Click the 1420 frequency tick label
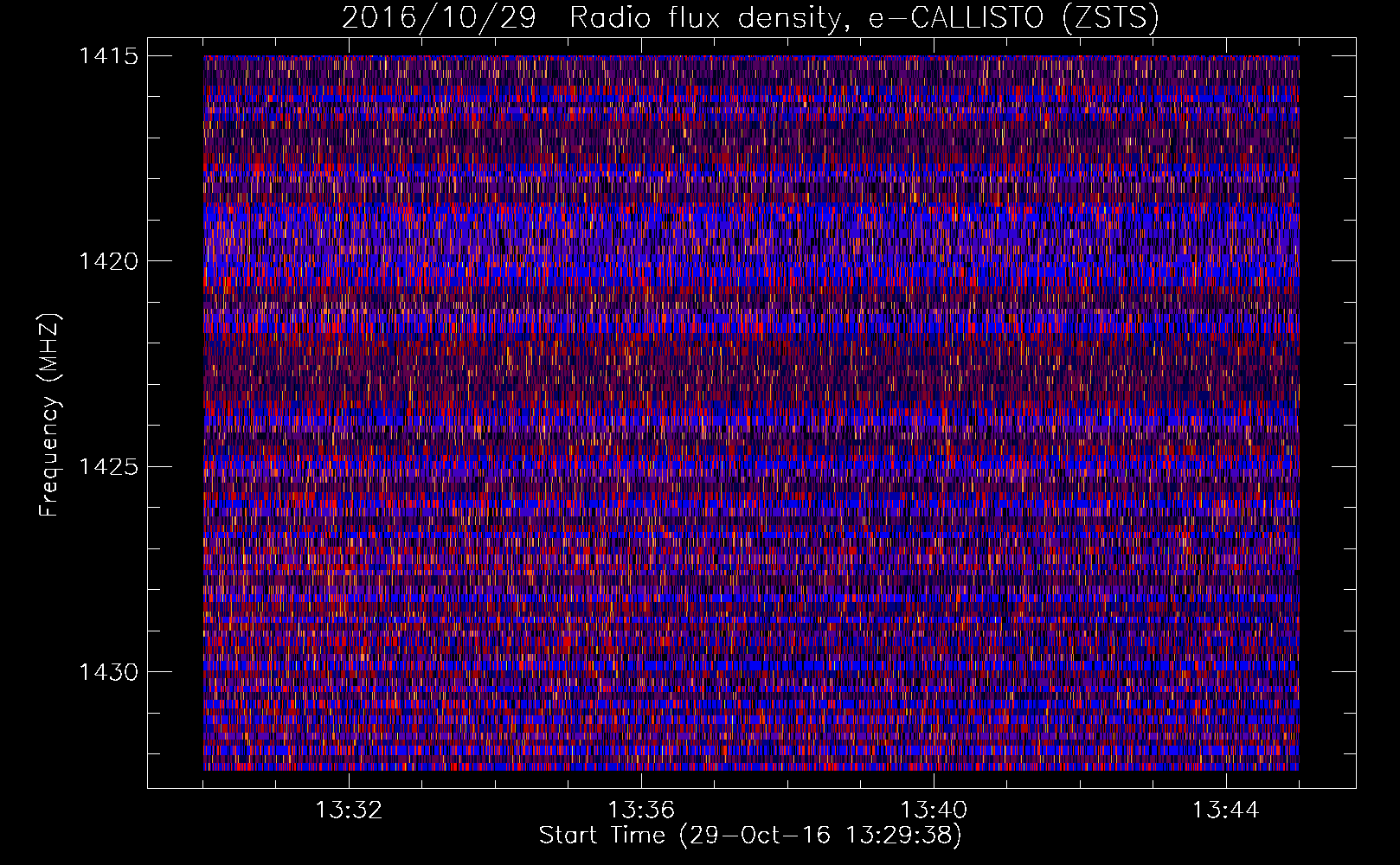This screenshot has width=1400, height=865. pos(109,261)
